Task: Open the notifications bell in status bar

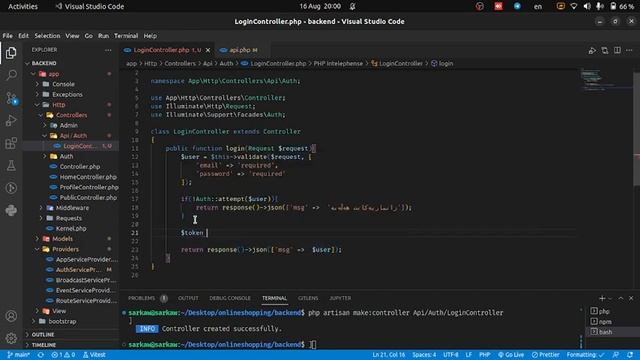Action: pos(630,355)
